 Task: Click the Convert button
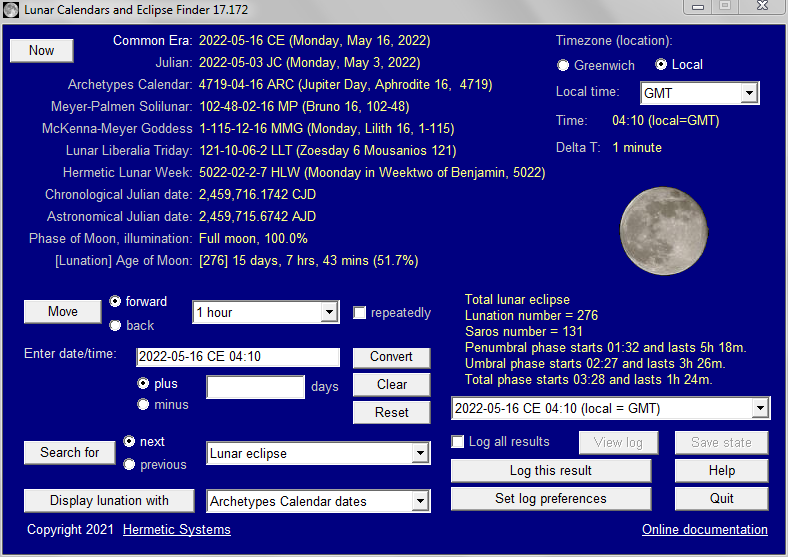391,357
